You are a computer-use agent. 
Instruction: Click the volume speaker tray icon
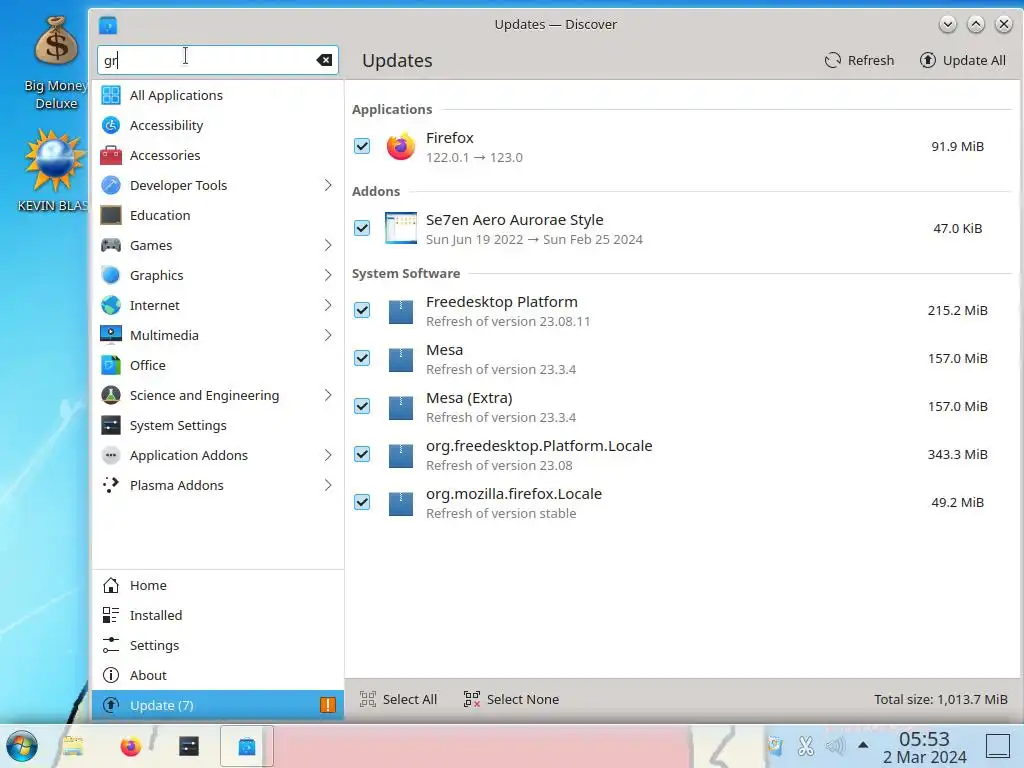[835, 746]
